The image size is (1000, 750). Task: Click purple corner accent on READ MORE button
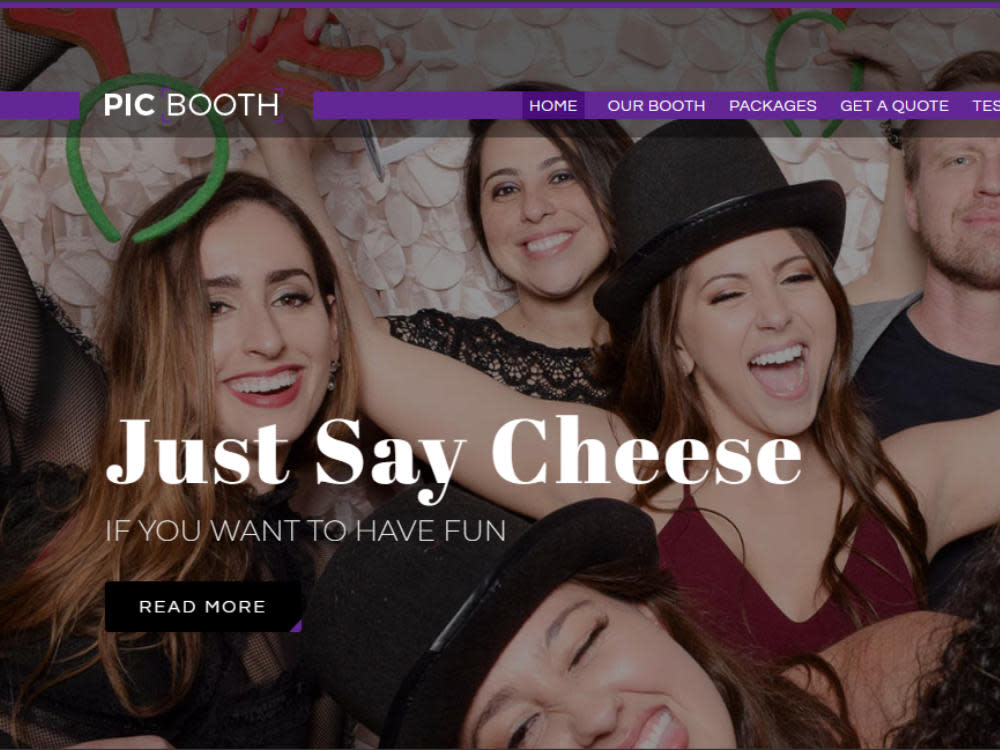tap(297, 627)
